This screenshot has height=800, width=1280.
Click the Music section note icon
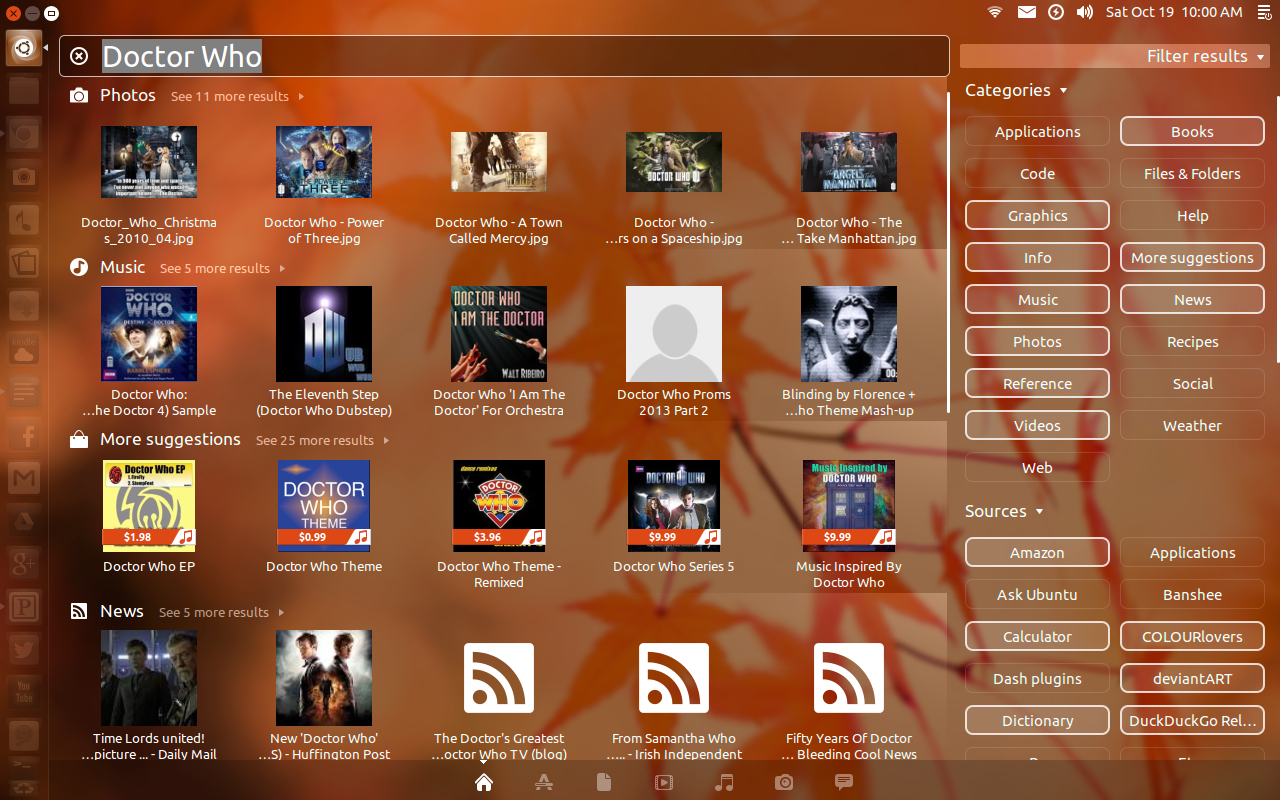(78, 268)
